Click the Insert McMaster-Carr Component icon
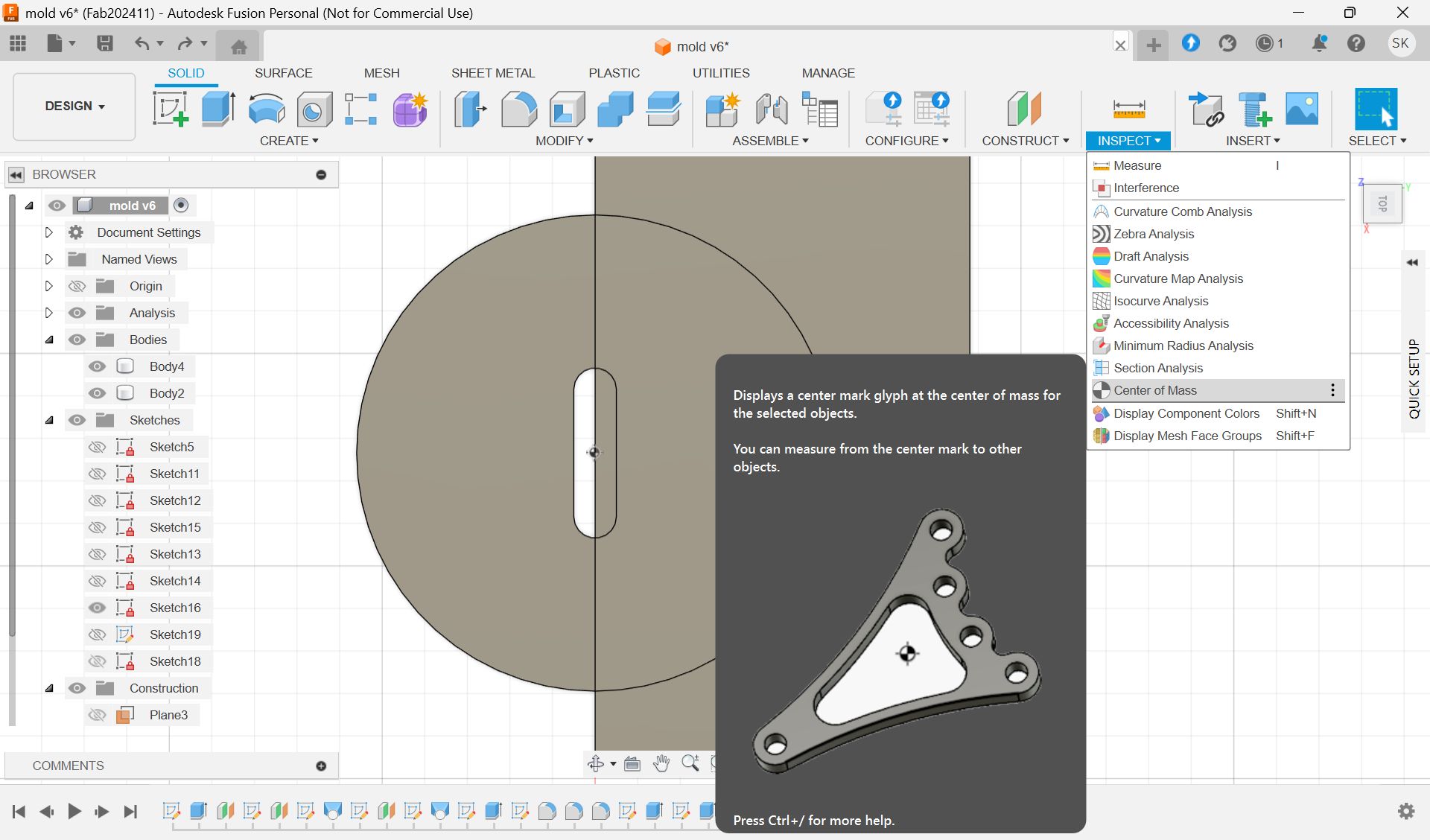This screenshot has height=840, width=1430. click(x=1254, y=109)
